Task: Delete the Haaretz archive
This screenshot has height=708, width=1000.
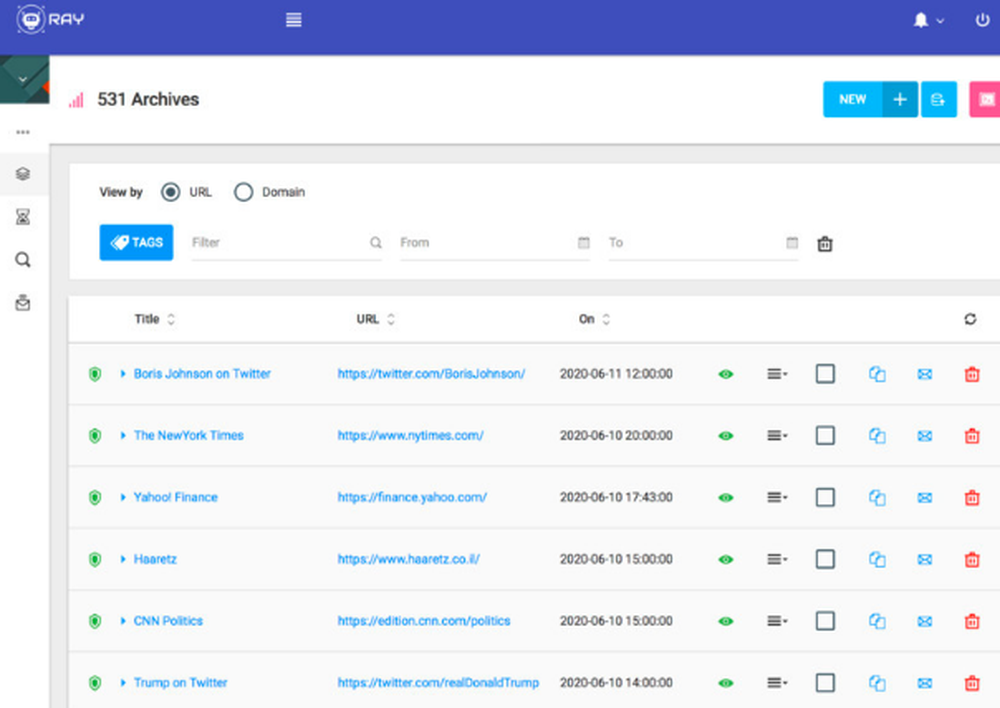Action: [x=972, y=559]
